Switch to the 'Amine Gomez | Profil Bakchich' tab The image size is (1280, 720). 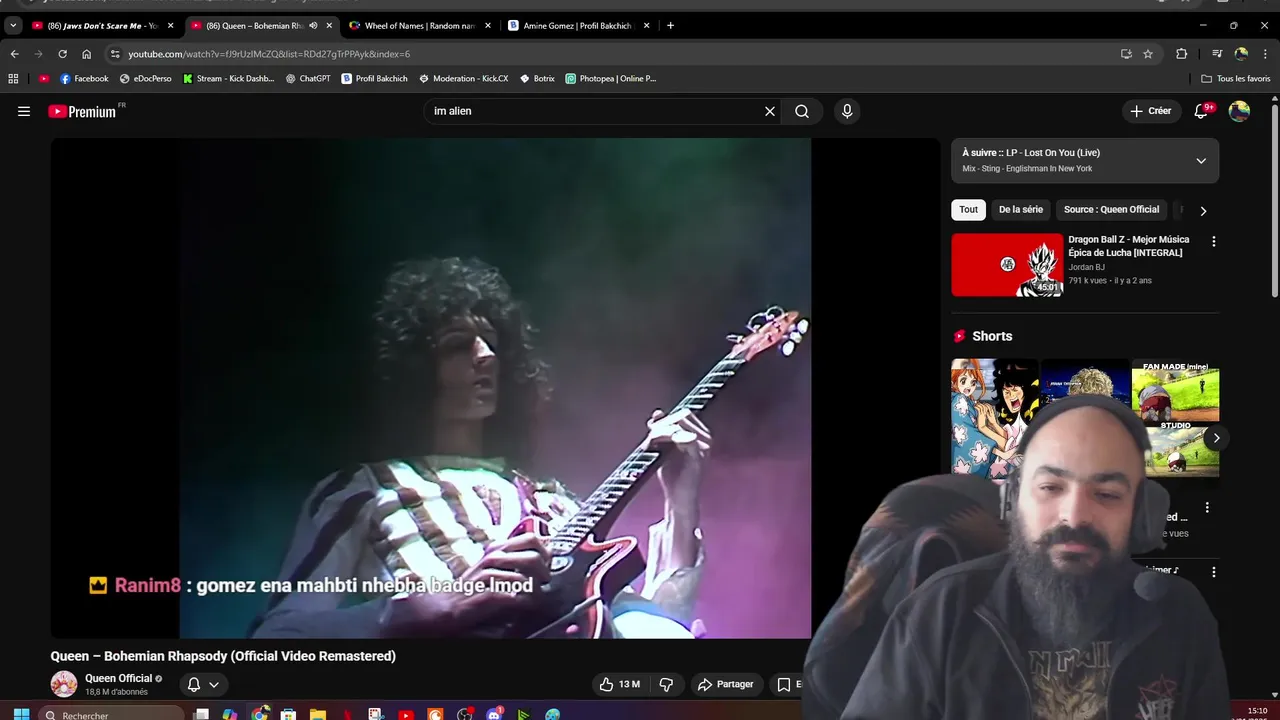[578, 25]
